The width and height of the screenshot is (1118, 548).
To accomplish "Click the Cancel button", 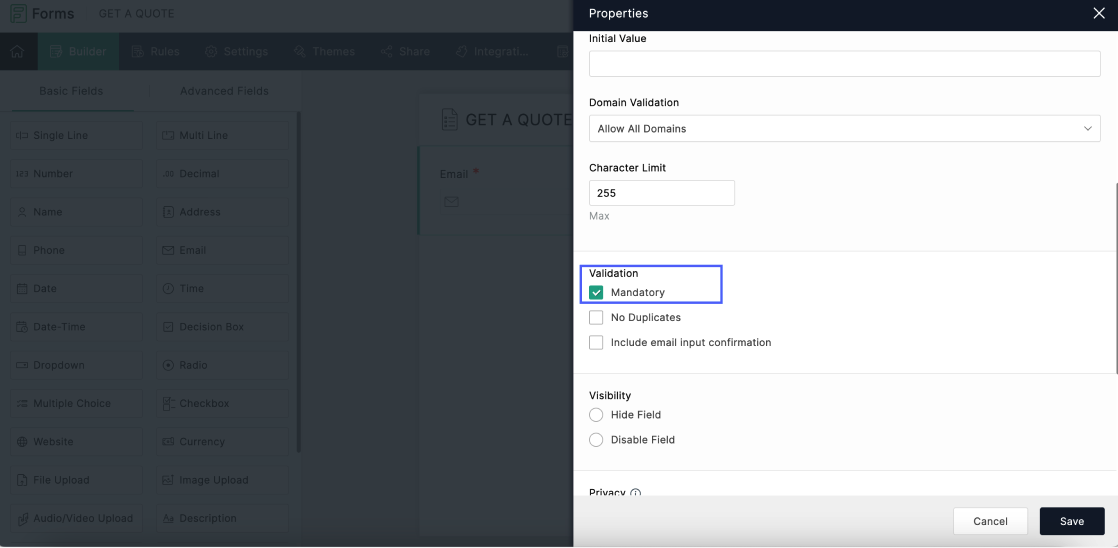I will coord(990,521).
